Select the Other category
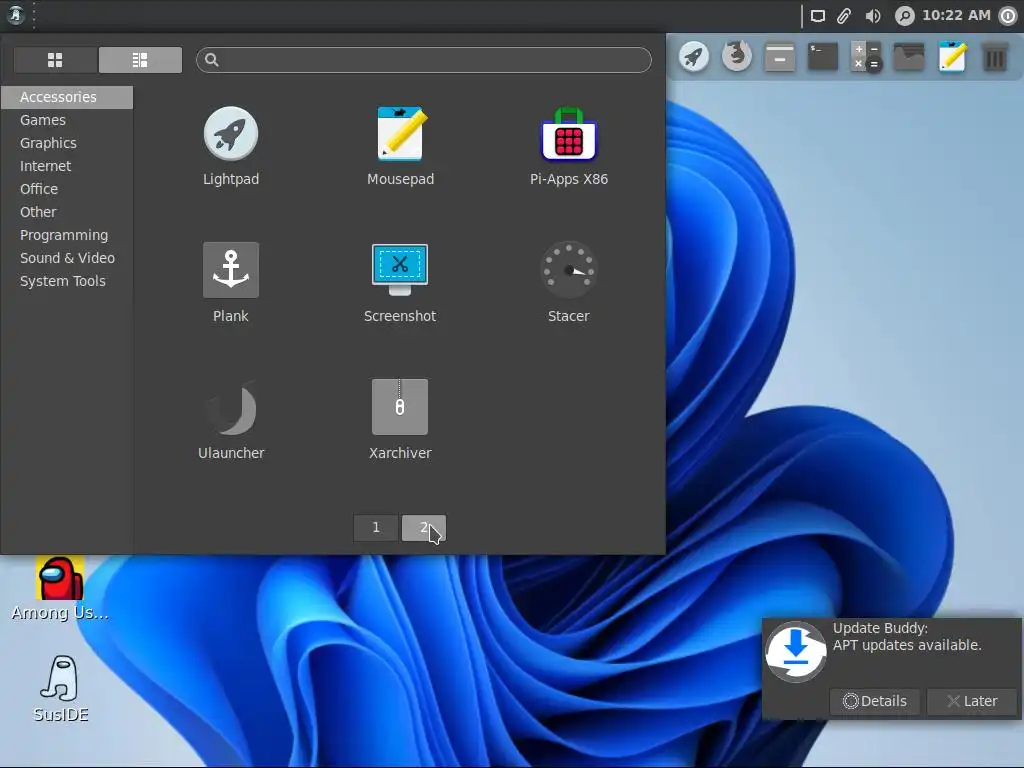 point(67,212)
